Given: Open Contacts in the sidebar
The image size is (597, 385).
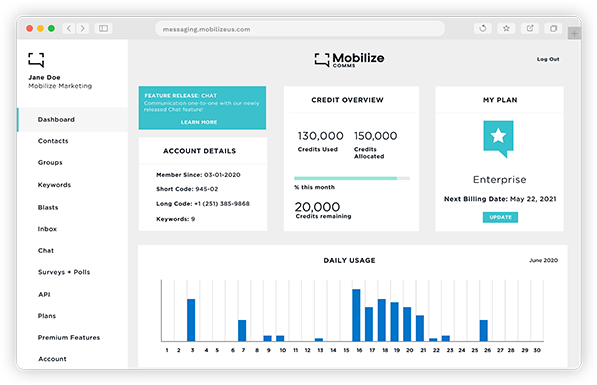Looking at the screenshot, I should point(53,141).
